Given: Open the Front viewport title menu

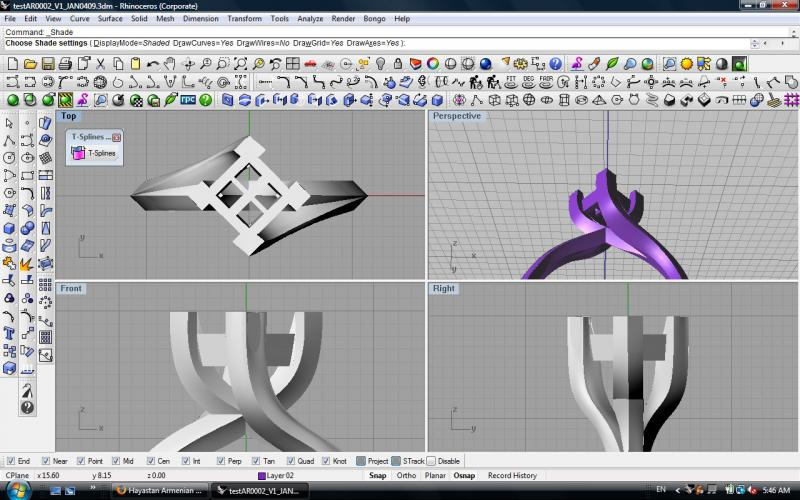Looking at the screenshot, I should [71, 288].
